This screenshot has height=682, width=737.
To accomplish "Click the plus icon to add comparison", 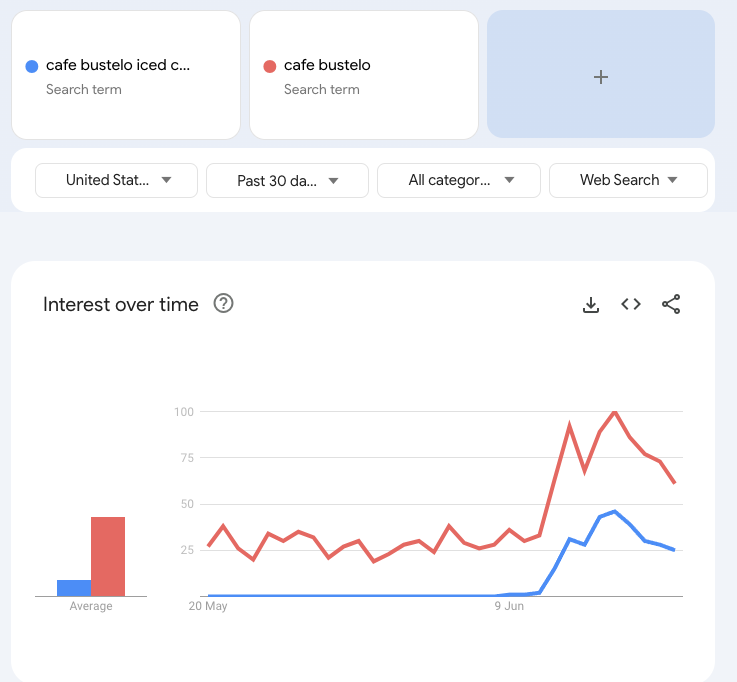I will coord(601,77).
